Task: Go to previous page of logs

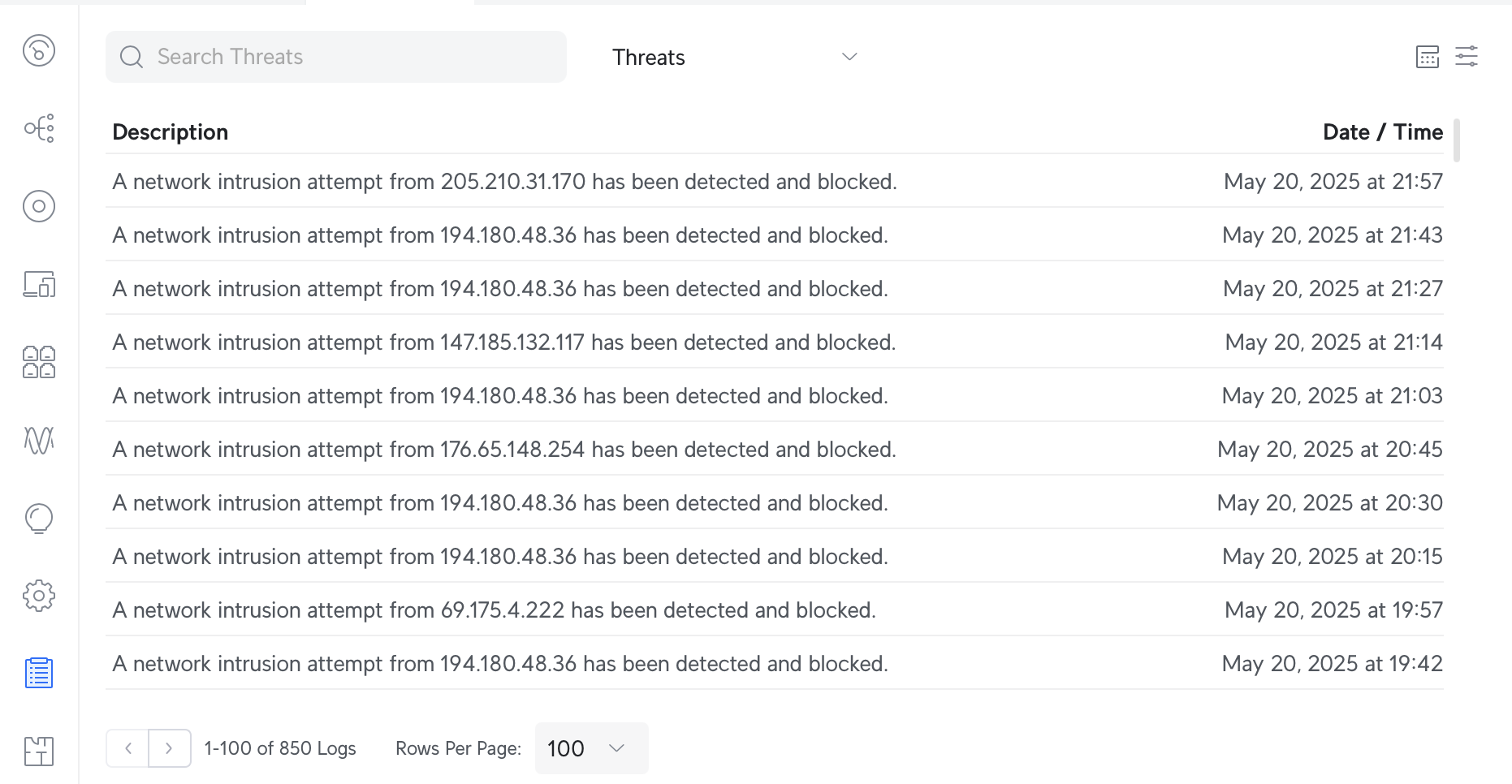Action: (x=127, y=748)
